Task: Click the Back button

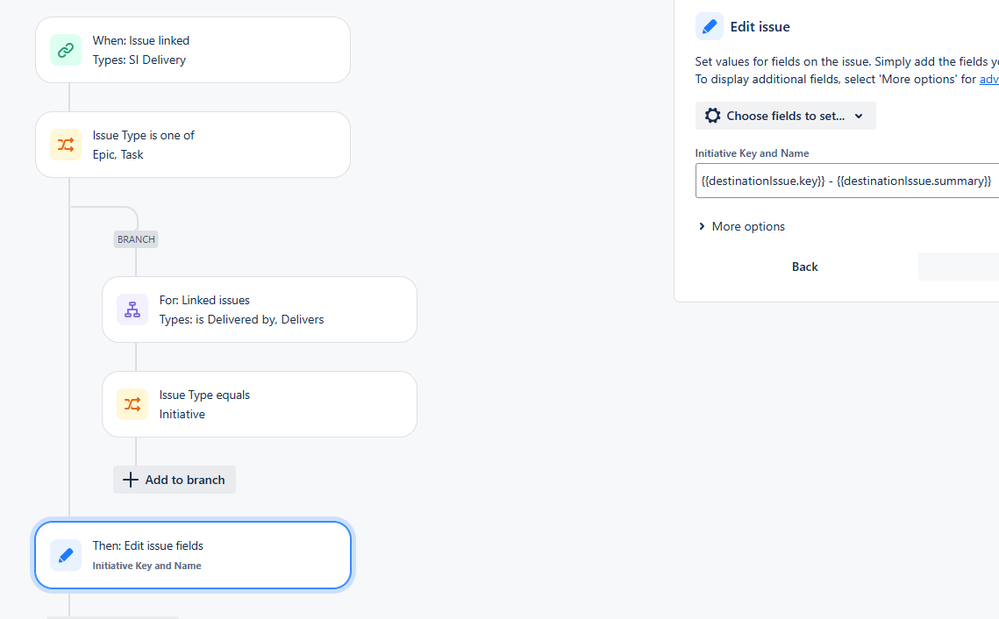Action: tap(805, 267)
